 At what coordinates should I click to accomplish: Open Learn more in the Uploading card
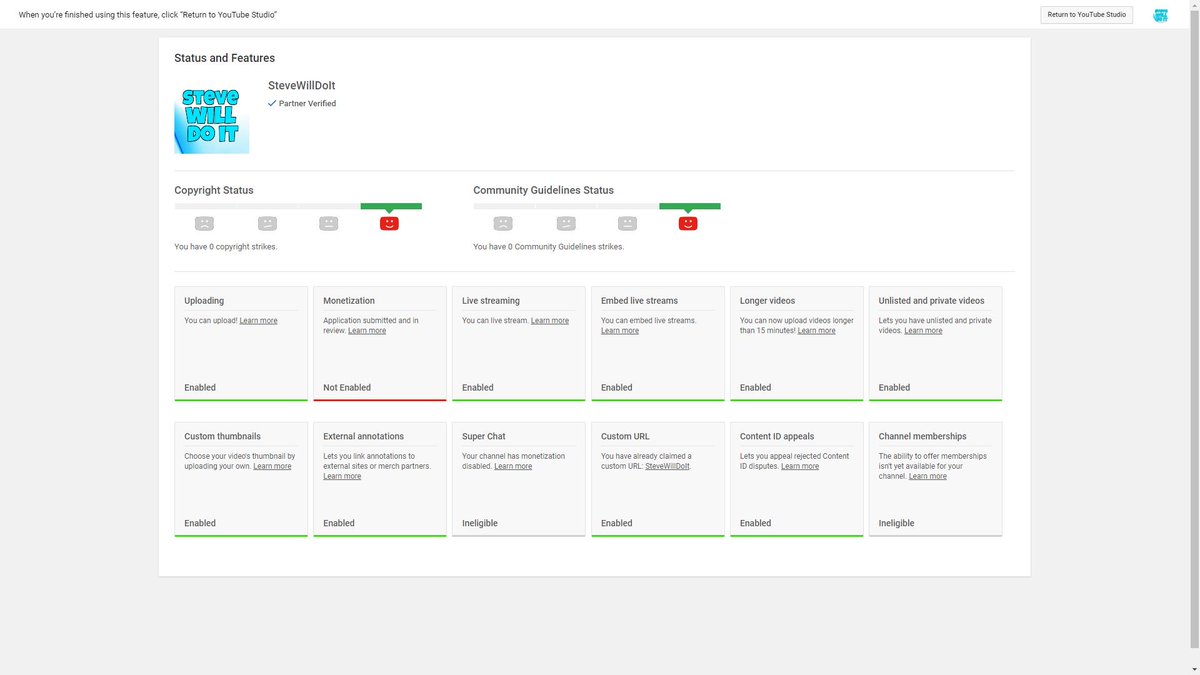click(259, 321)
